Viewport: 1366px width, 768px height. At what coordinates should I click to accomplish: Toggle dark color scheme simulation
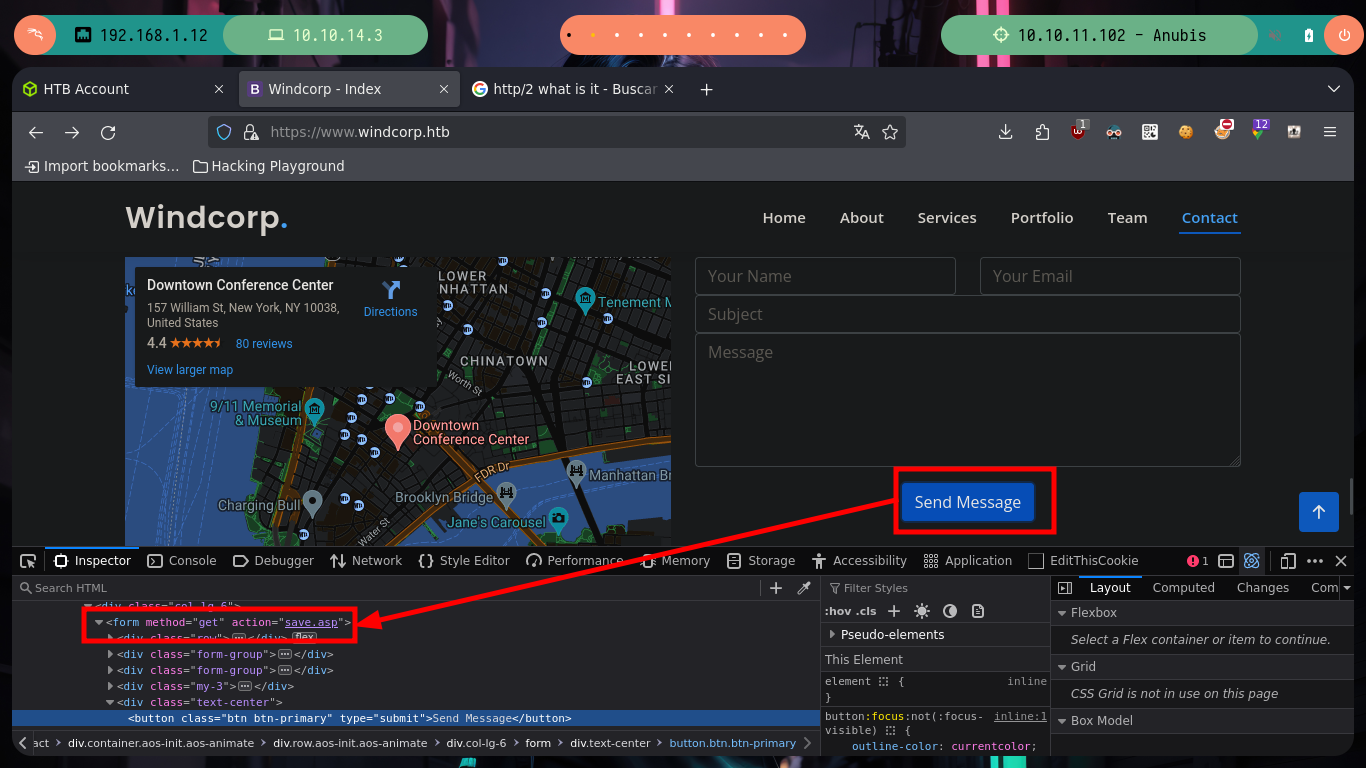950,611
